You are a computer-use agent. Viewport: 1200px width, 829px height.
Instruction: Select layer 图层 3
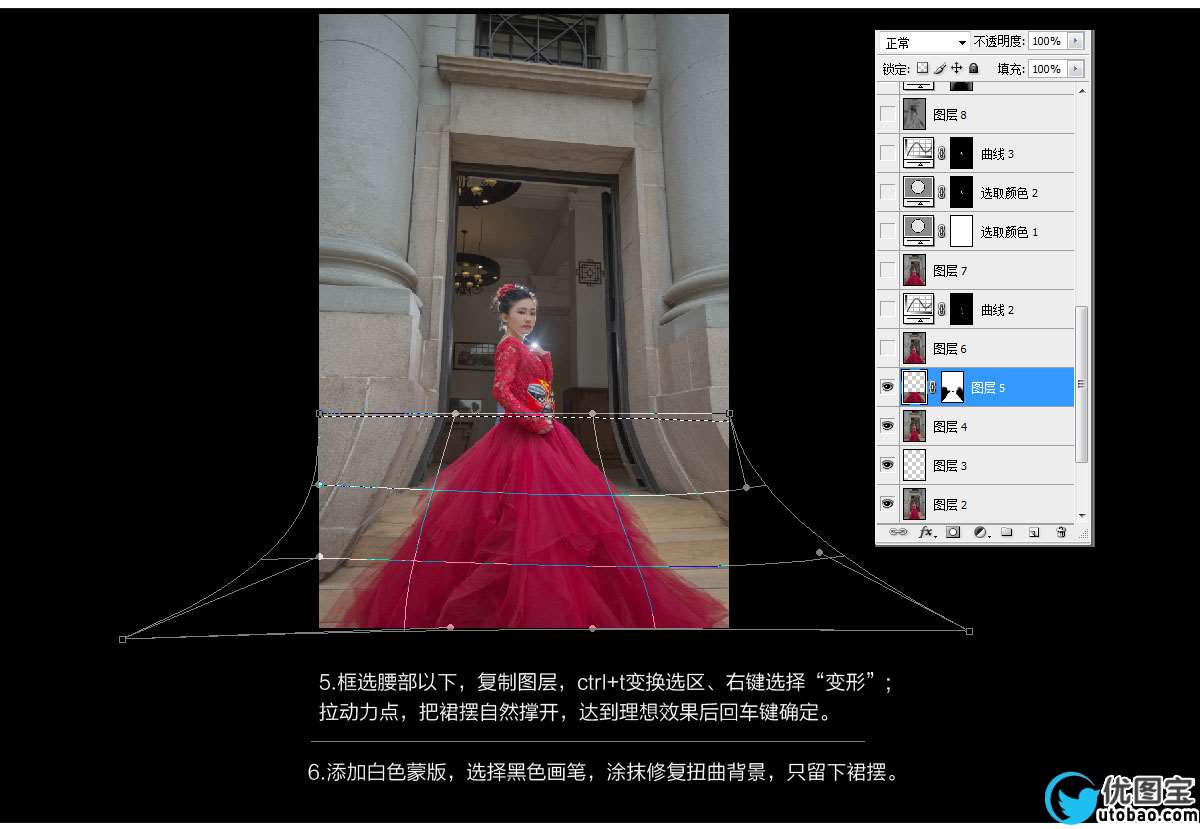(x=950, y=466)
